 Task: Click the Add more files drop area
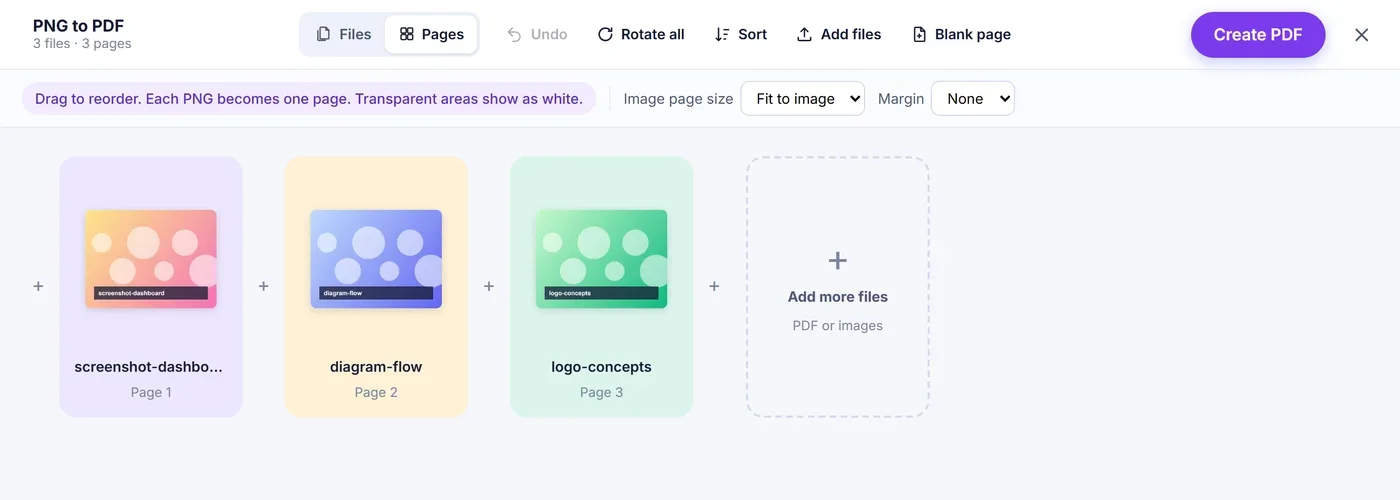pos(838,287)
